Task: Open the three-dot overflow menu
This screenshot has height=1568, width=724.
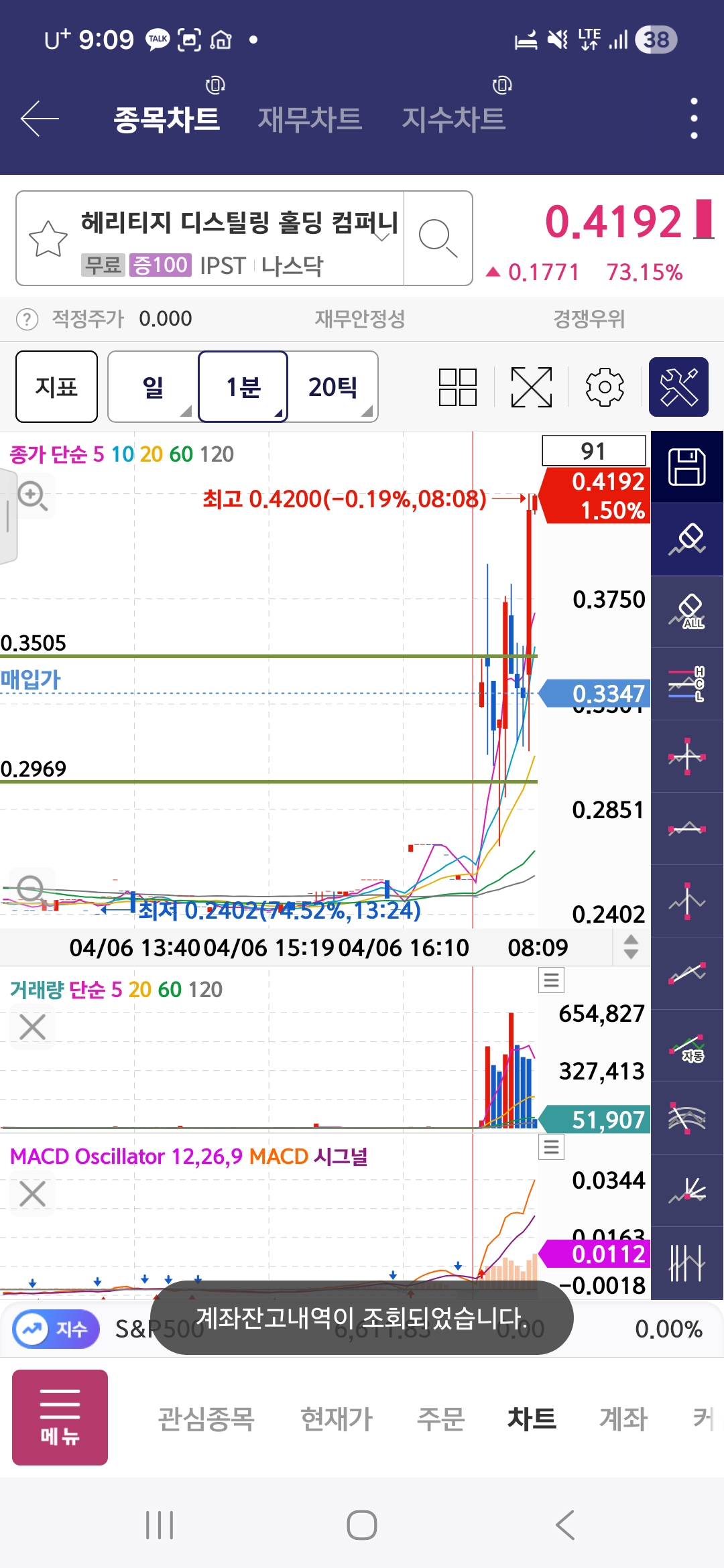Action: [x=694, y=119]
